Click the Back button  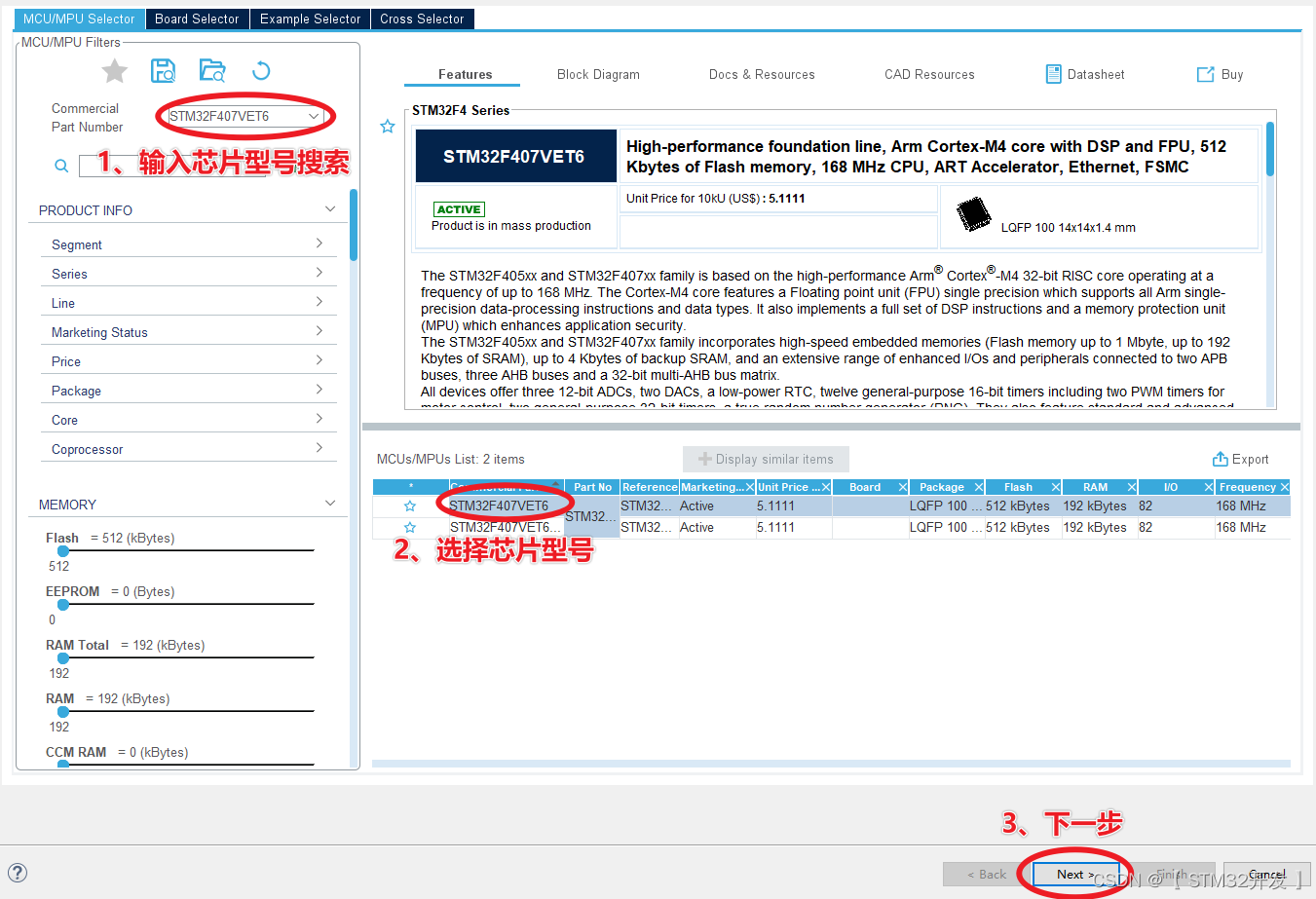987,874
